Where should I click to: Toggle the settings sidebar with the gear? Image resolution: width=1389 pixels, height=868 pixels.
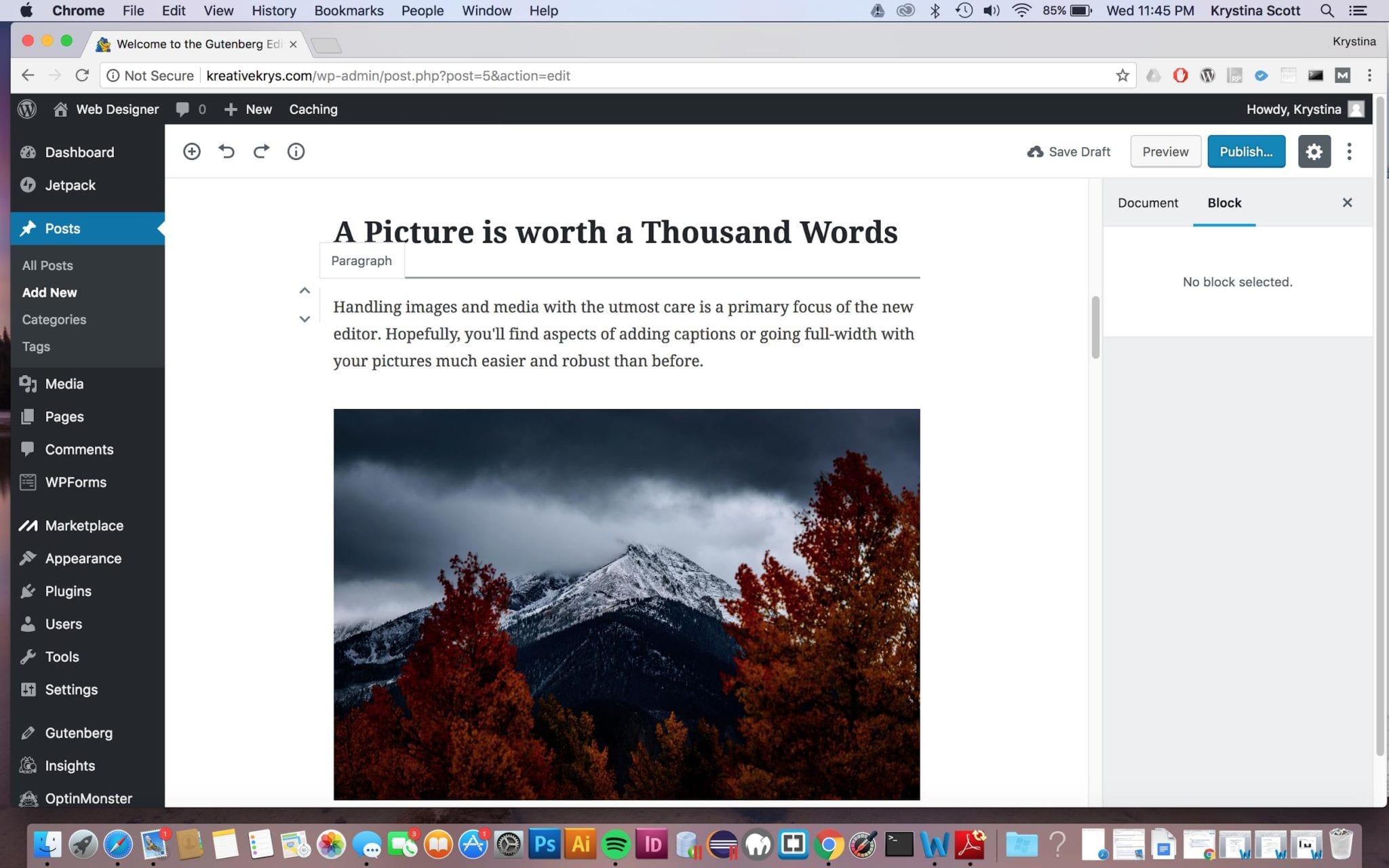pyautogui.click(x=1314, y=151)
